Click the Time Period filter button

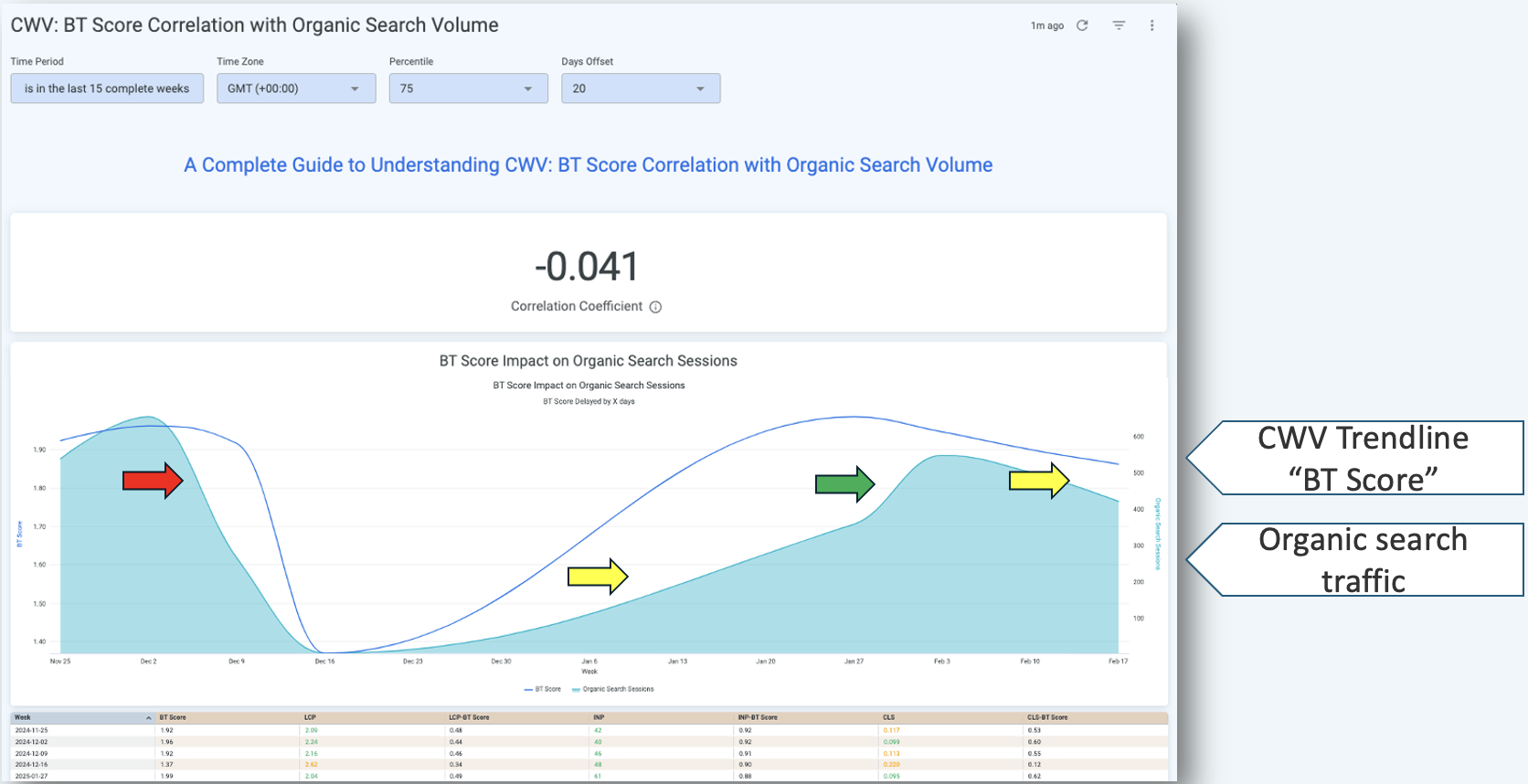(x=107, y=89)
